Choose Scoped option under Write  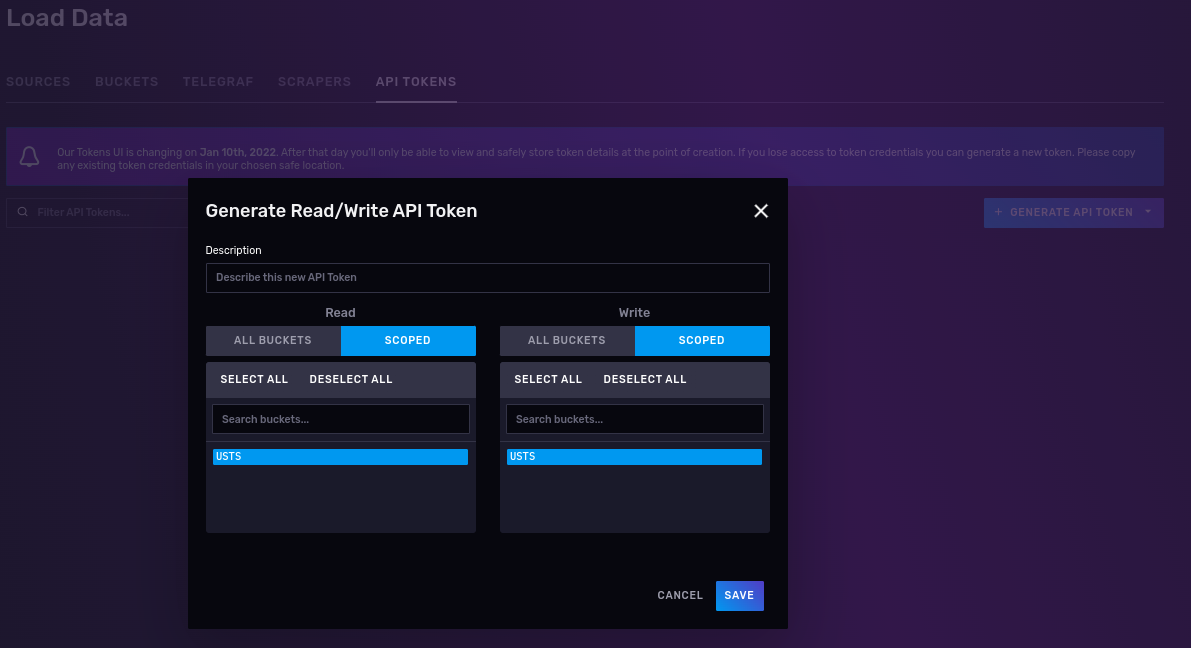pos(702,341)
